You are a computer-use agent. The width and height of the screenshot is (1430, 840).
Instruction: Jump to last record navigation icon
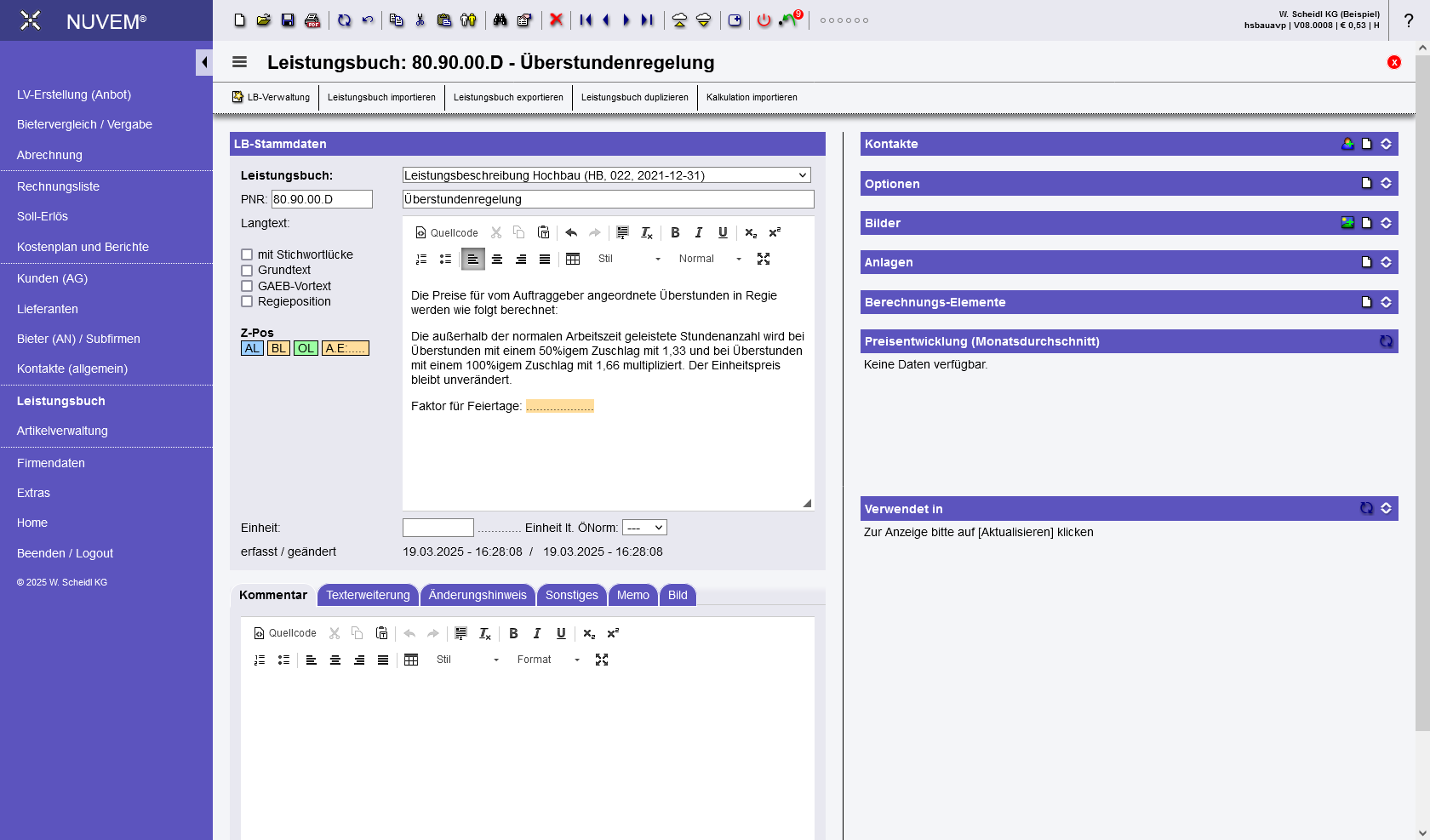point(648,20)
